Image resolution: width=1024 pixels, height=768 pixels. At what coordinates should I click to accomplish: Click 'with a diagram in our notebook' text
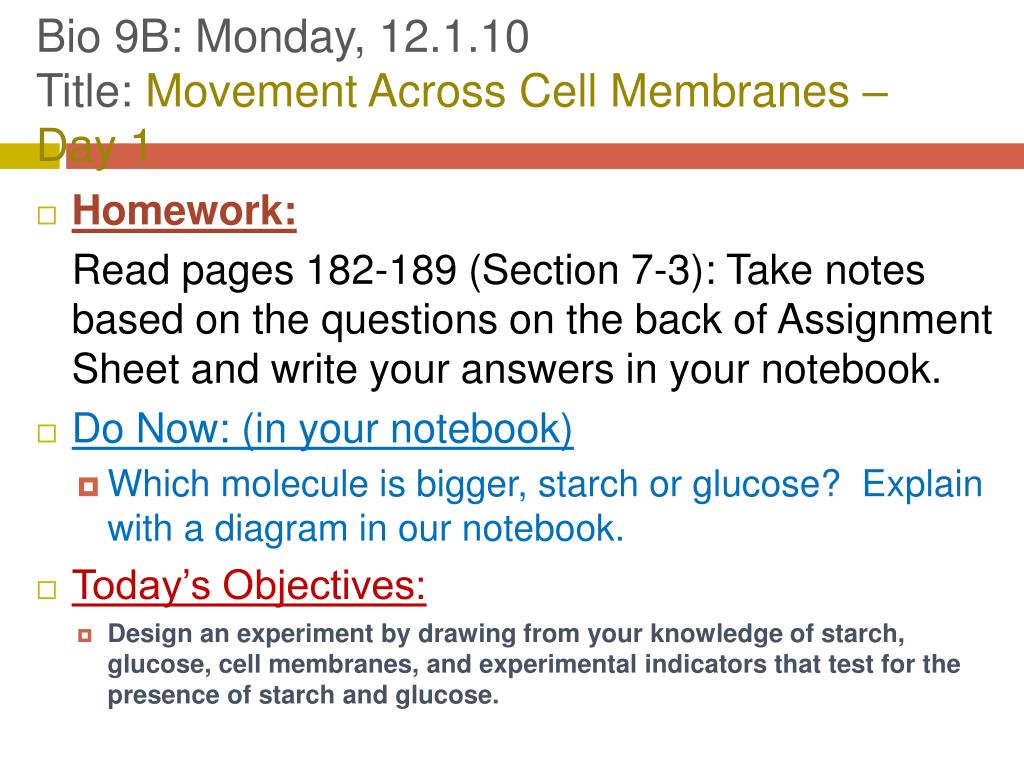[x=366, y=528]
